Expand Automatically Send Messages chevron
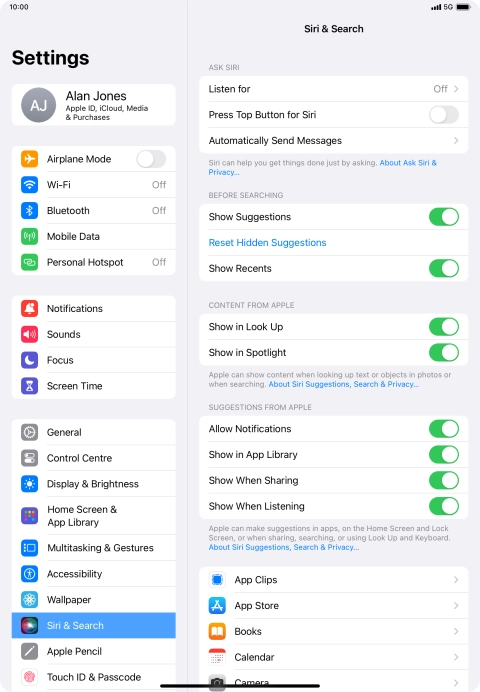Image resolution: width=480 pixels, height=692 pixels. [456, 141]
